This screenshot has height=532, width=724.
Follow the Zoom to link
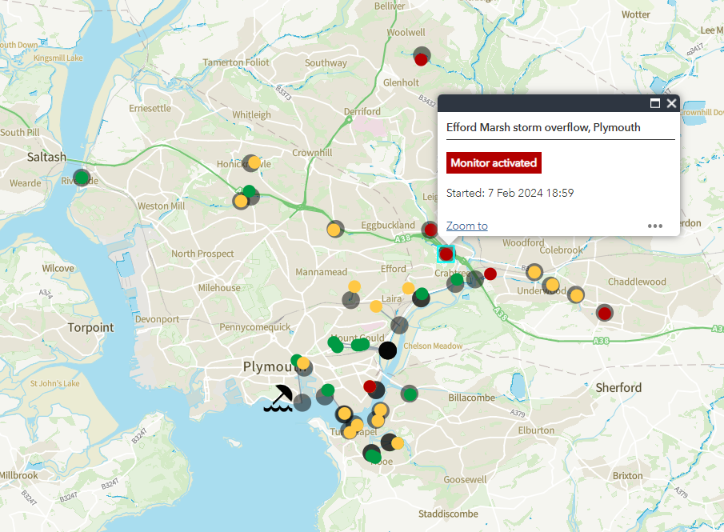[x=467, y=226]
